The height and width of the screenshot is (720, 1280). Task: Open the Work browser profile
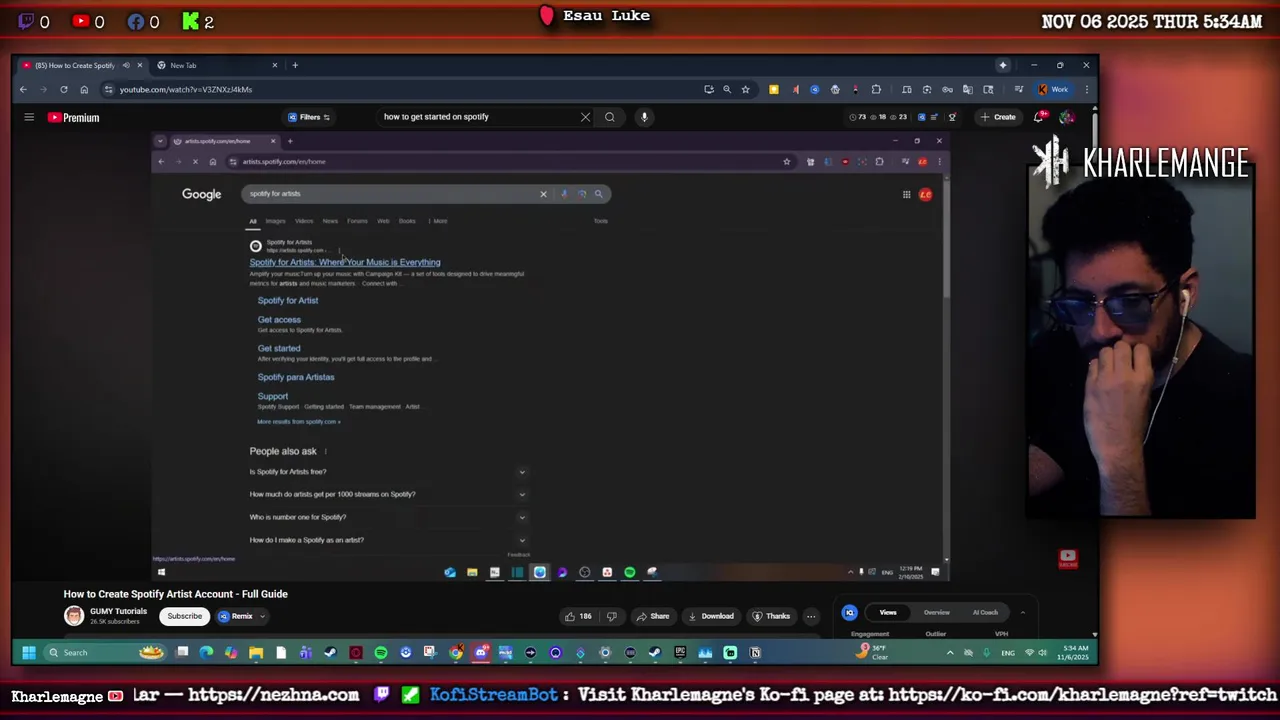pos(1054,89)
